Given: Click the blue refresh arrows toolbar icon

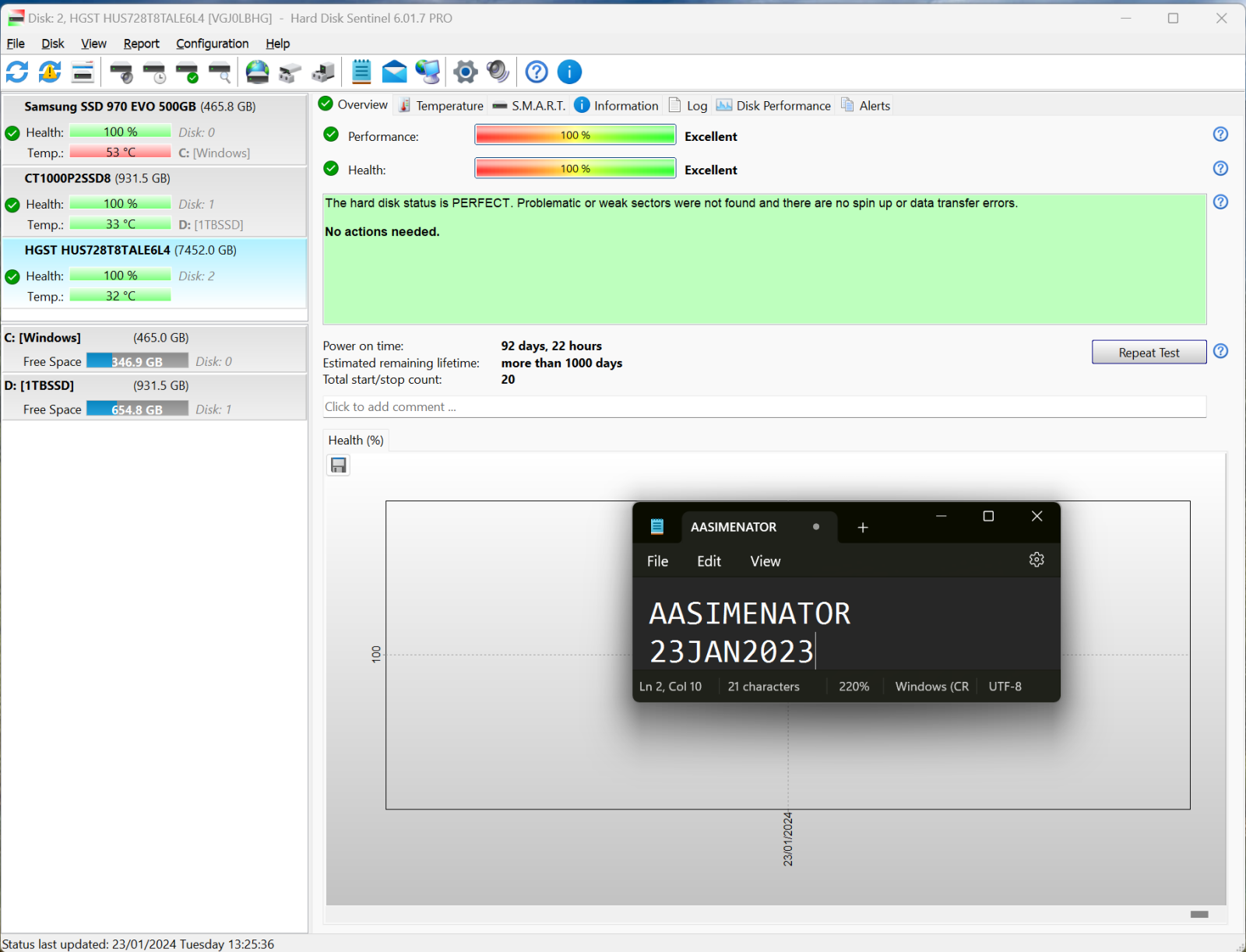Looking at the screenshot, I should pos(17,72).
